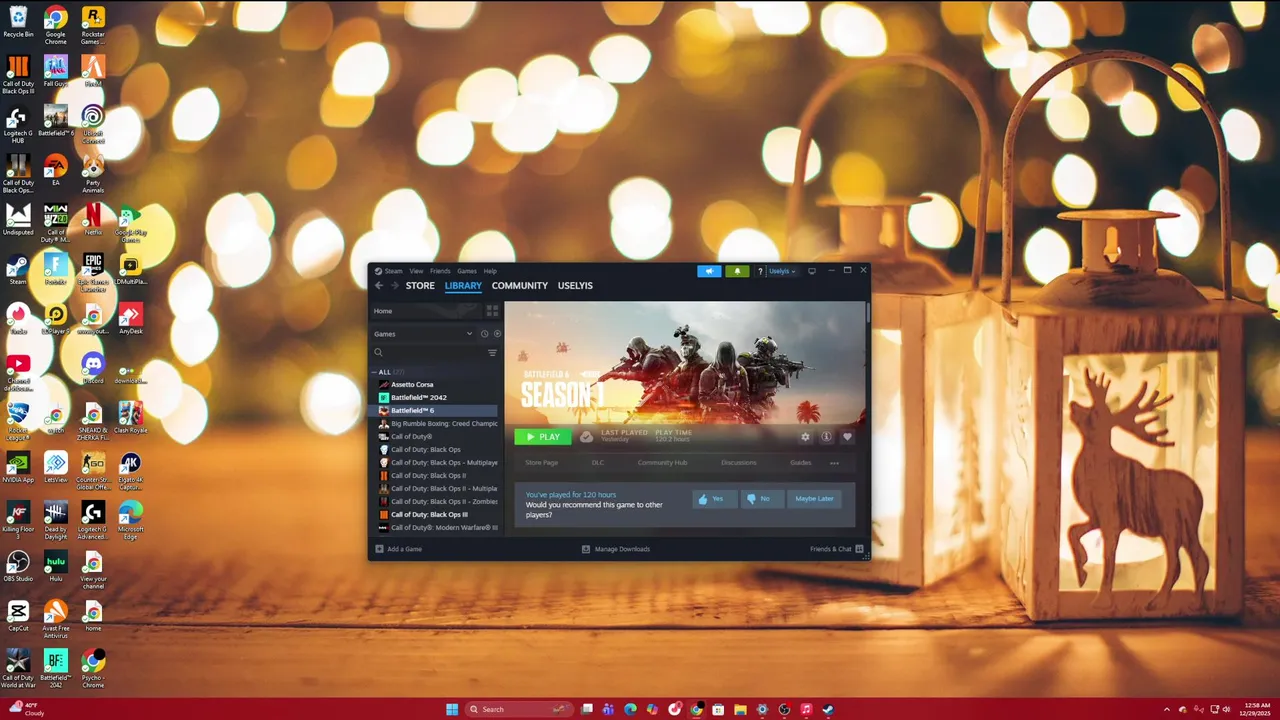Open the Uselyis account dropdown
The image size is (1280, 720).
click(x=782, y=271)
